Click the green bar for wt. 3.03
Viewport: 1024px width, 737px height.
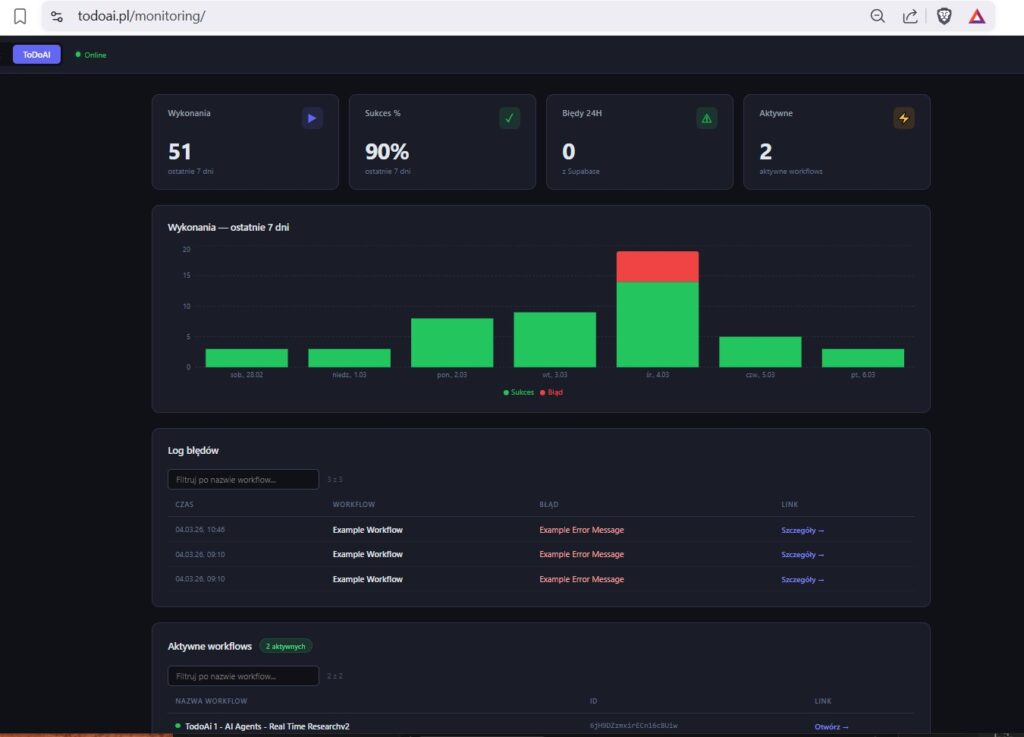(554, 340)
